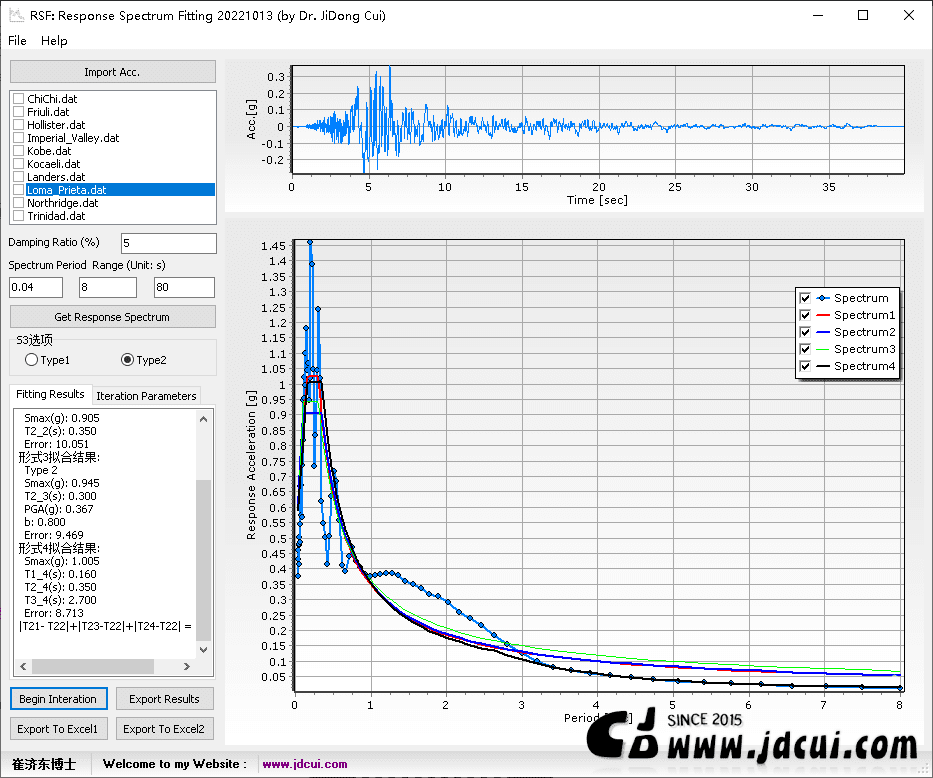This screenshot has height=778, width=933.
Task: Click the Export Results button
Action: click(164, 699)
